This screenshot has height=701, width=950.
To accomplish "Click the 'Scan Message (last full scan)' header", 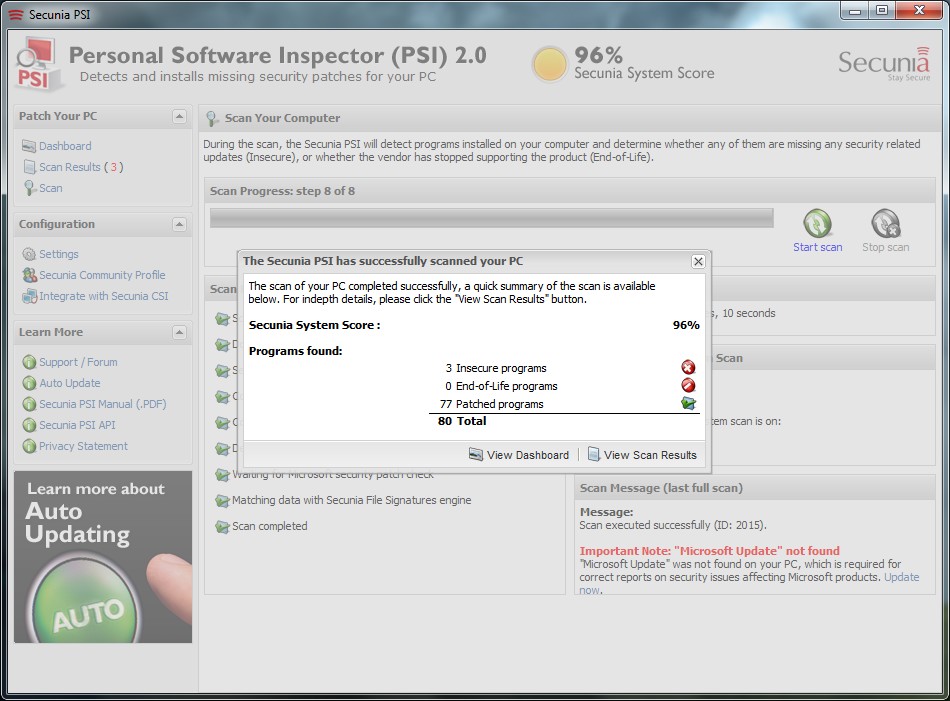I will pos(661,488).
